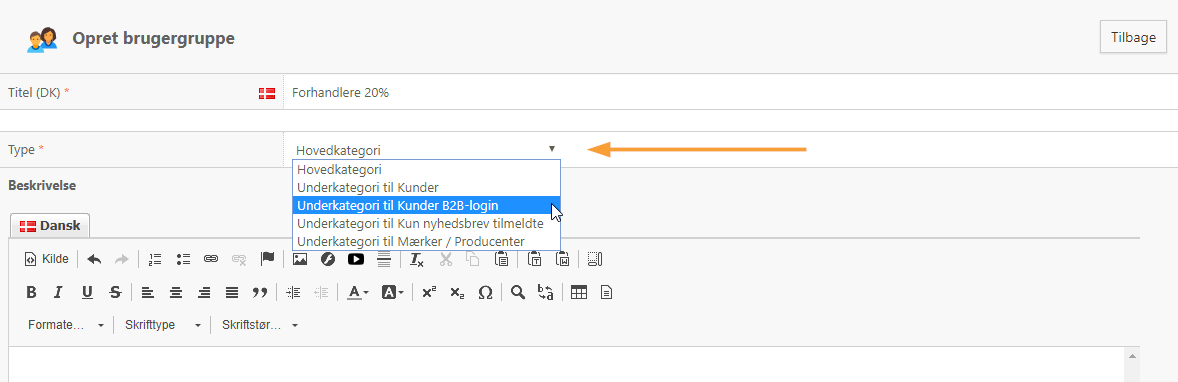Screen dimensions: 1178x382
Task: Toggle bold text formatting
Action: [31, 293]
